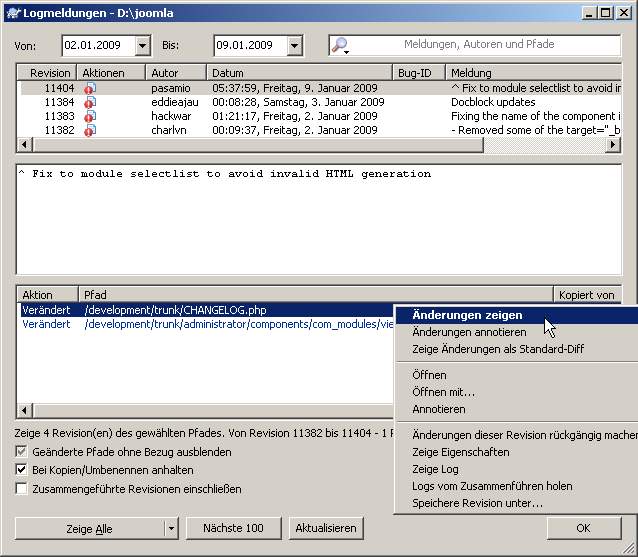Choose Annotieren menu entry
The height and width of the screenshot is (557, 638).
point(516,409)
